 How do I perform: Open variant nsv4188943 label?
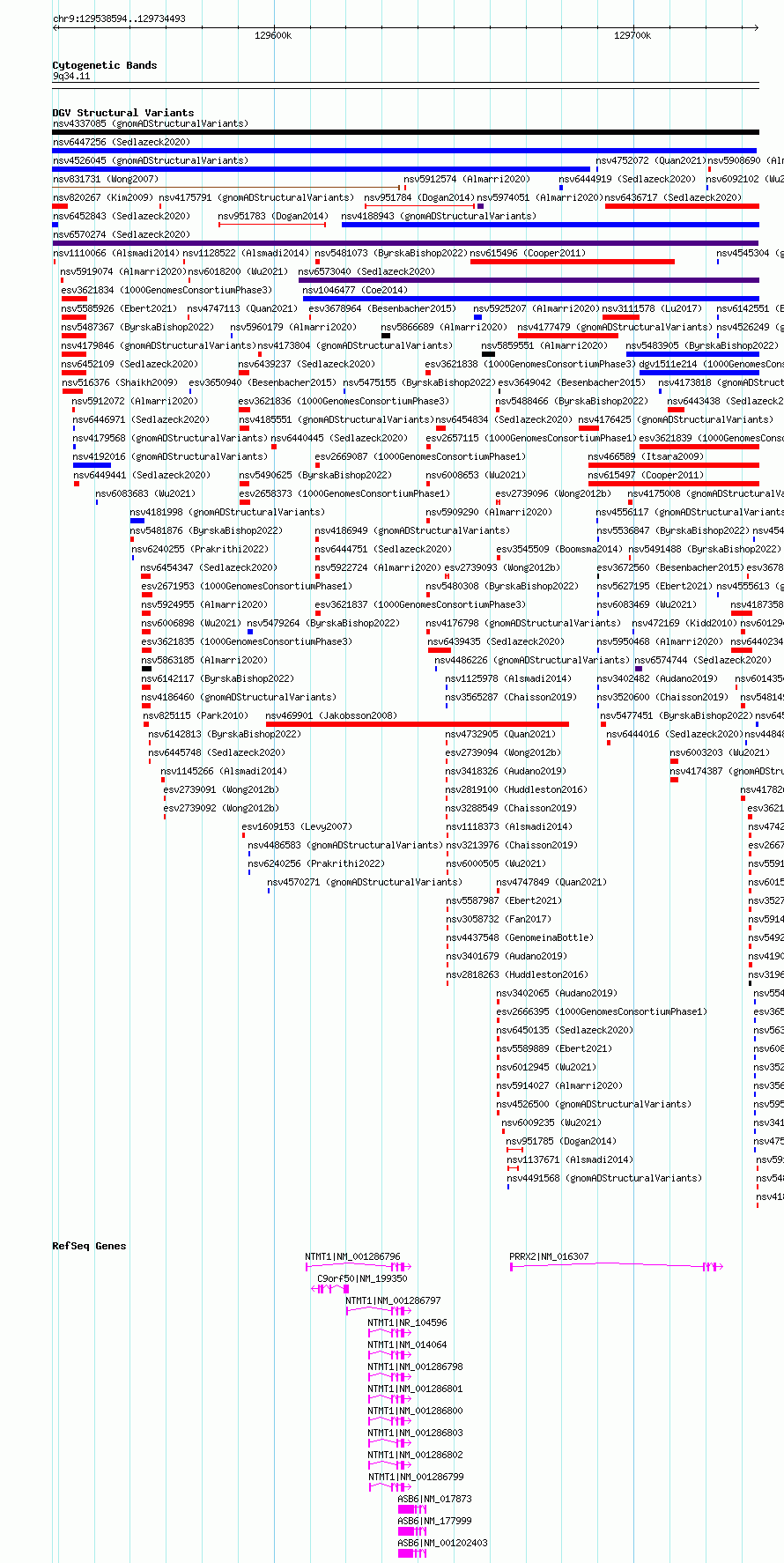point(439,216)
